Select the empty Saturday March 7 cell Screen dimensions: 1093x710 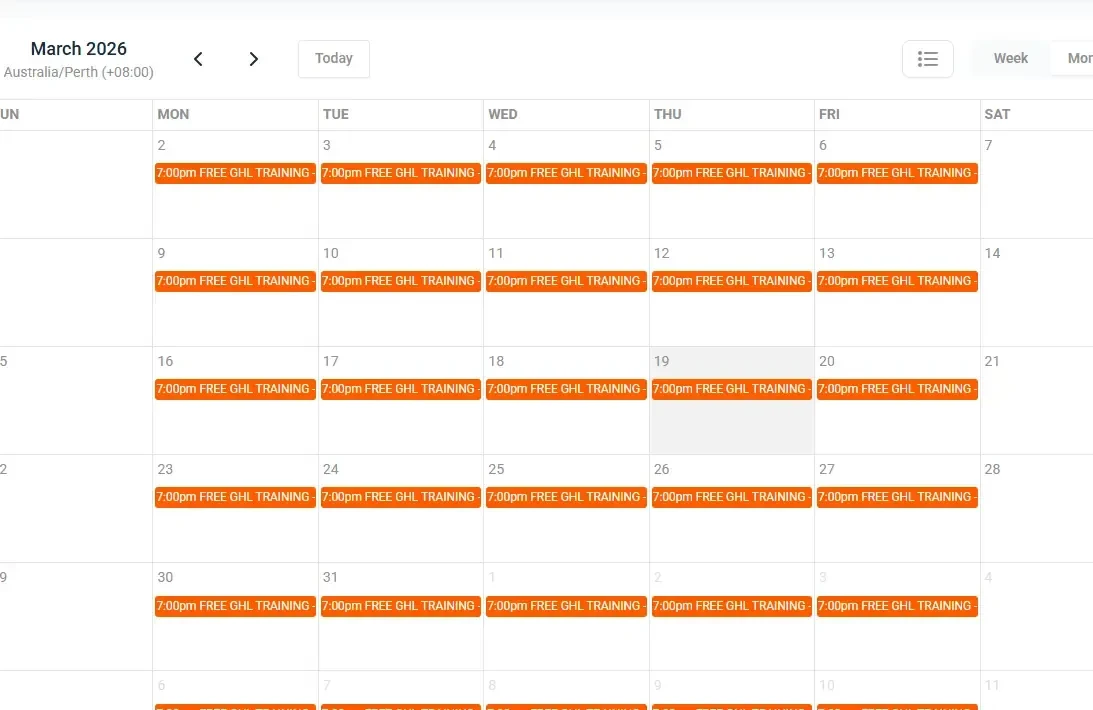click(1037, 185)
